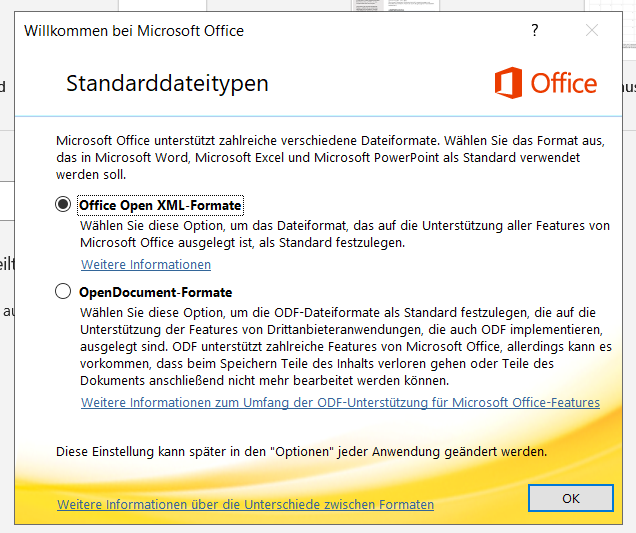Click the bold 'OpenDocument-Formate' label text

point(156,293)
